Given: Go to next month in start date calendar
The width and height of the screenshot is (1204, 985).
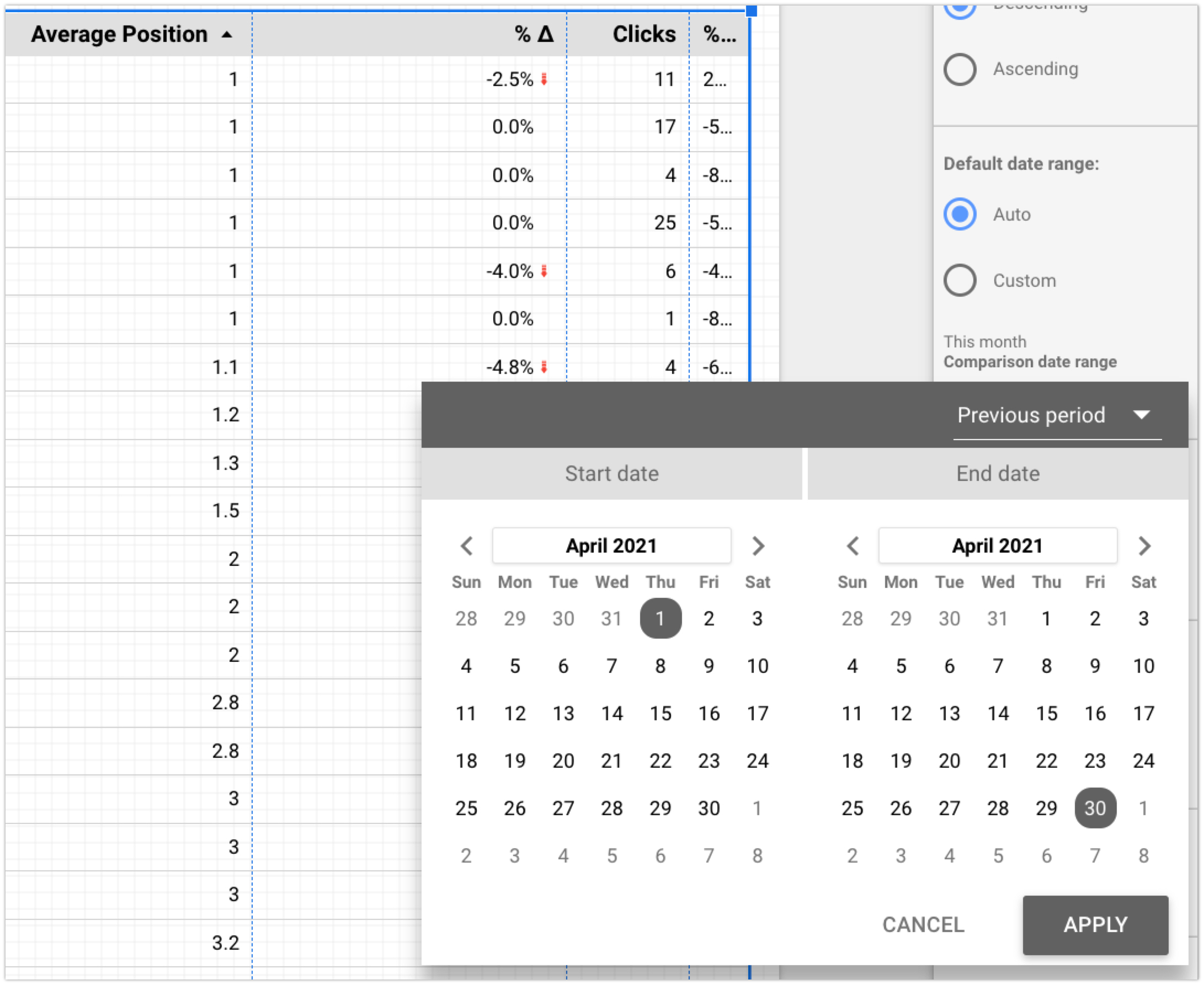Looking at the screenshot, I should click(x=758, y=547).
